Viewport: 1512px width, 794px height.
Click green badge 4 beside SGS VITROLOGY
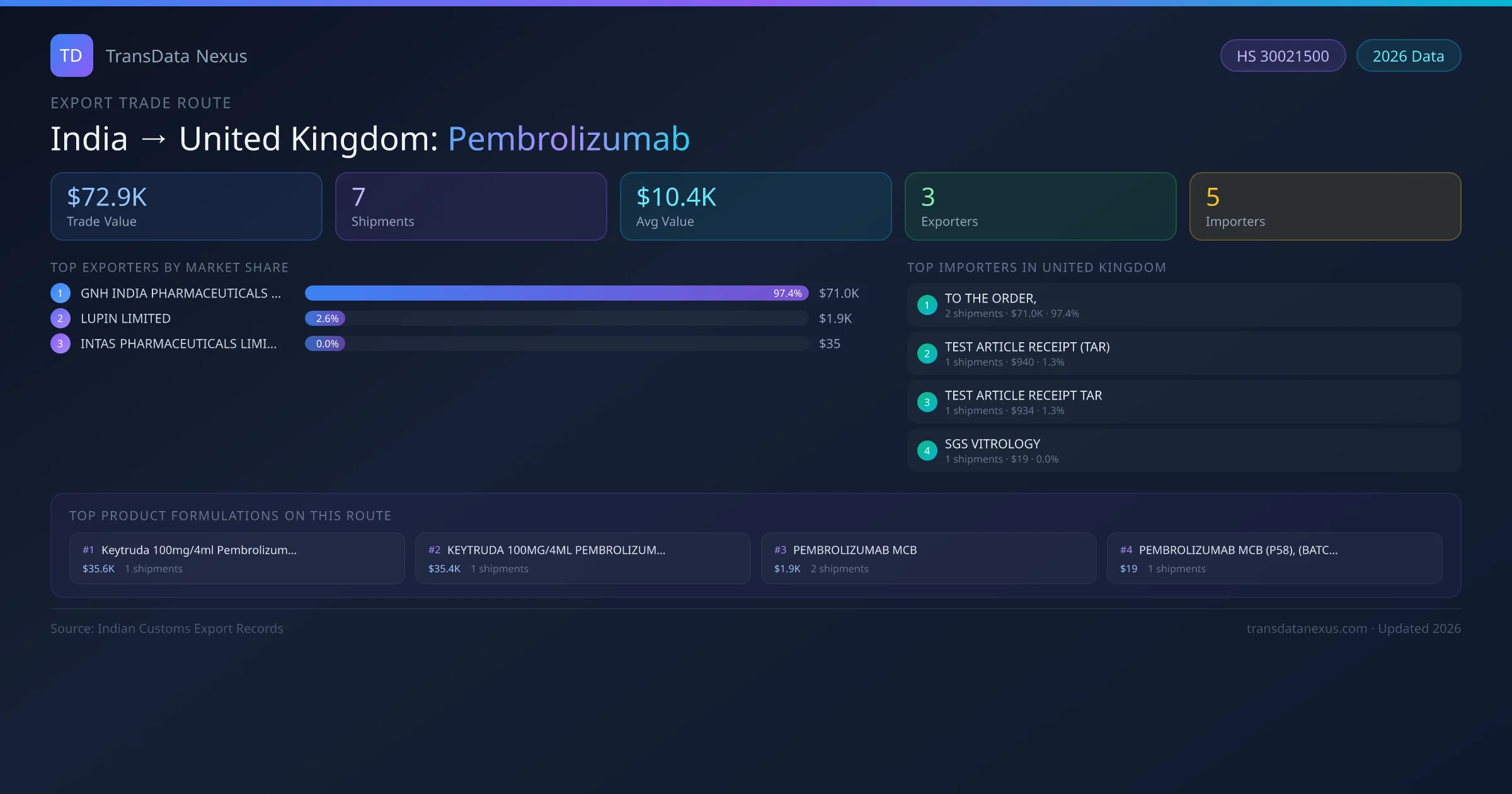pos(927,451)
